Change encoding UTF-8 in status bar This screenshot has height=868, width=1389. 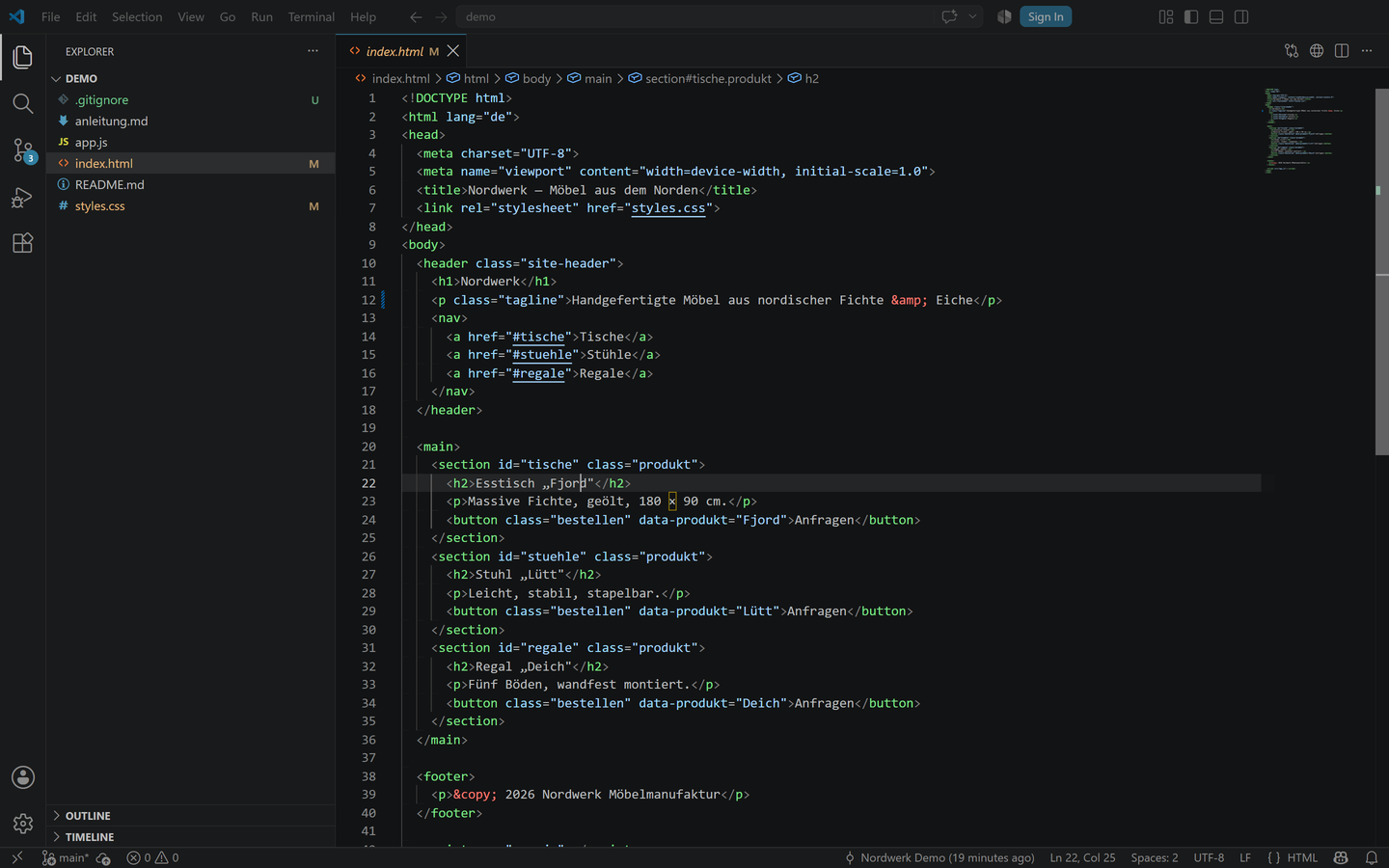click(x=1209, y=857)
